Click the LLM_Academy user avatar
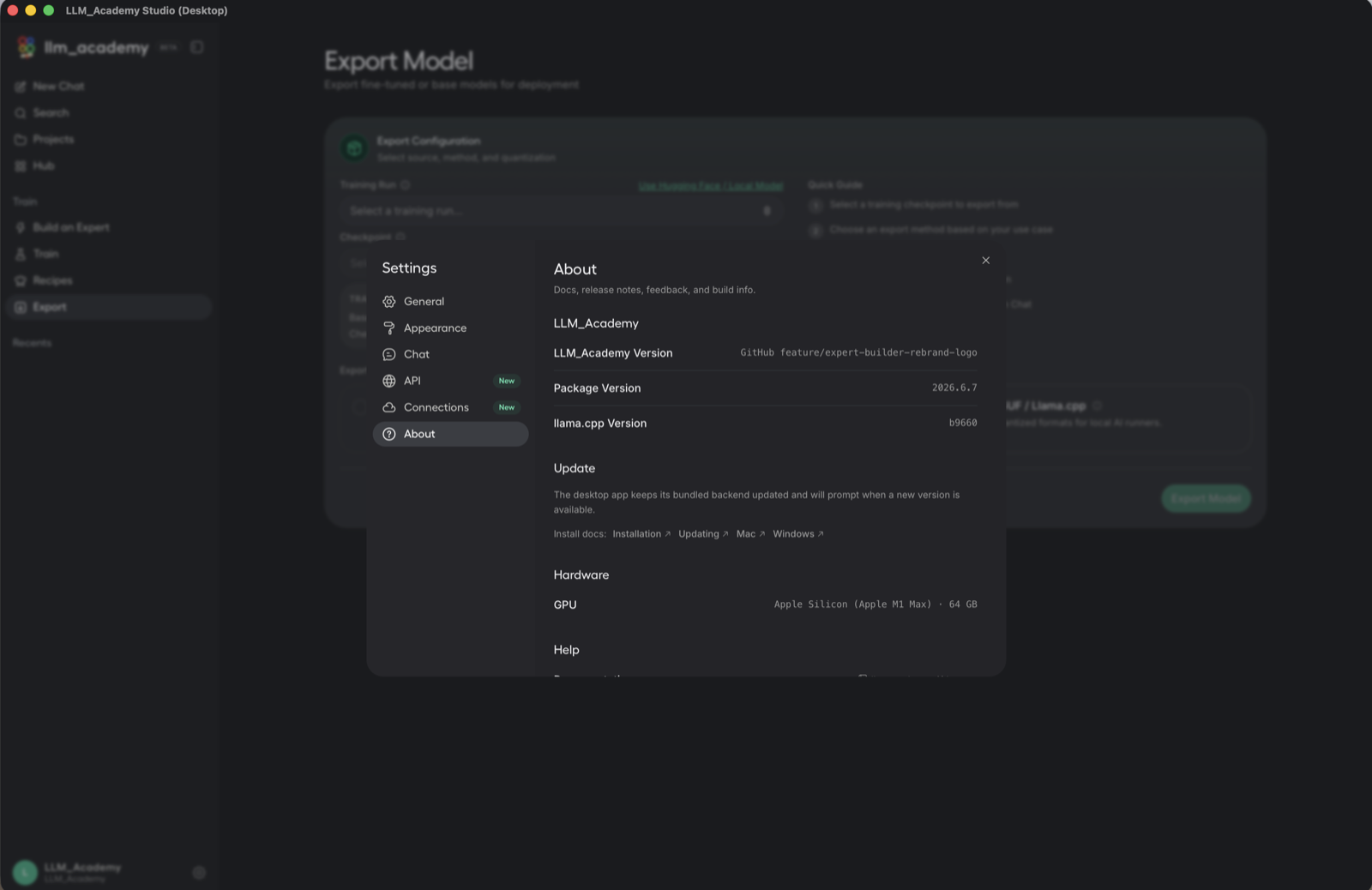Image resolution: width=1372 pixels, height=890 pixels. (x=25, y=873)
